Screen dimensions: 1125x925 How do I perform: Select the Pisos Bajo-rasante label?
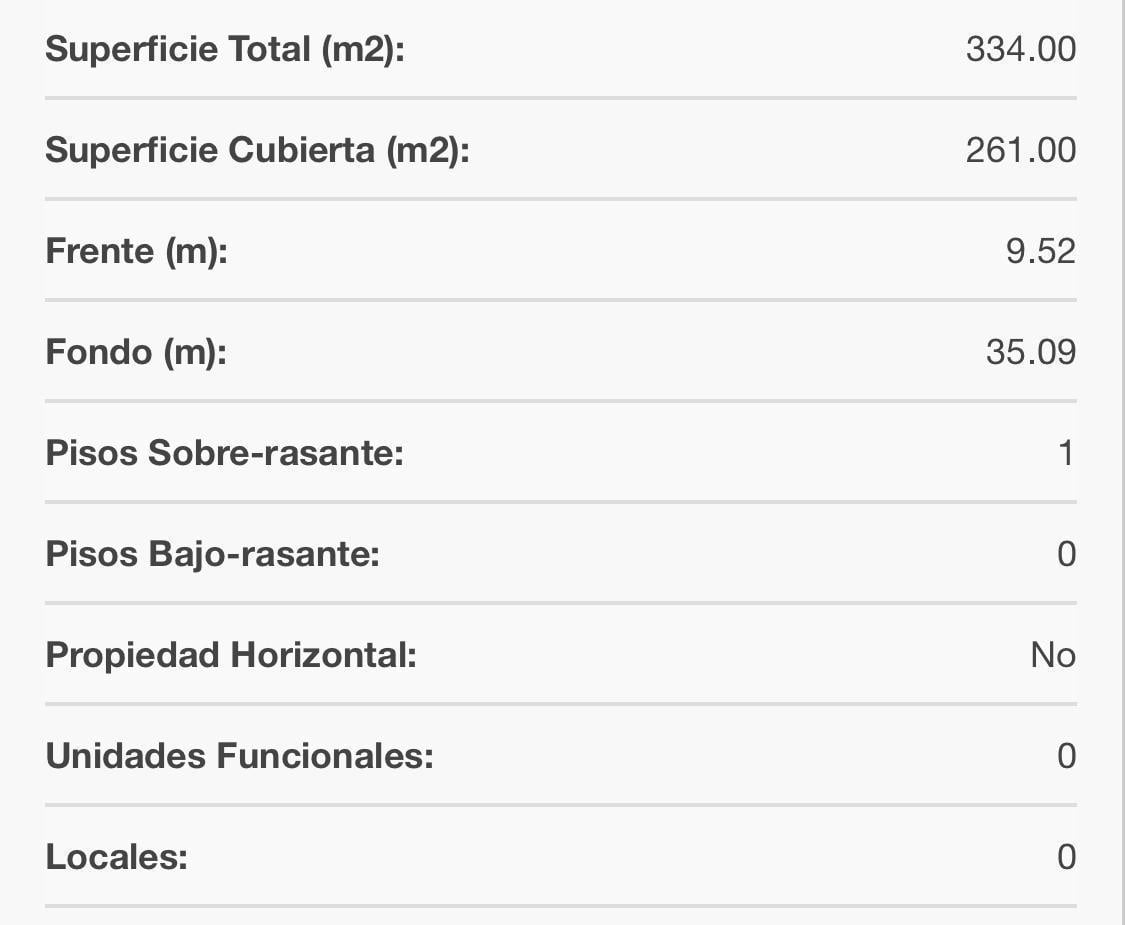tap(212, 555)
